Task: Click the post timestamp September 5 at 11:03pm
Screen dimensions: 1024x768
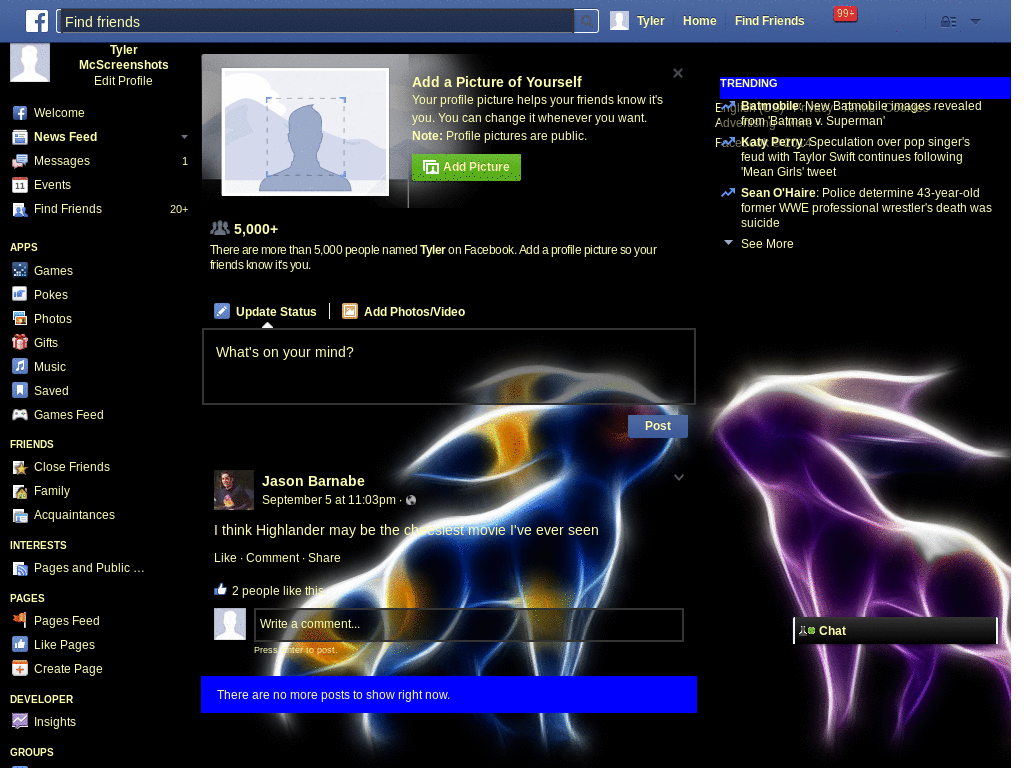Action: click(x=328, y=500)
